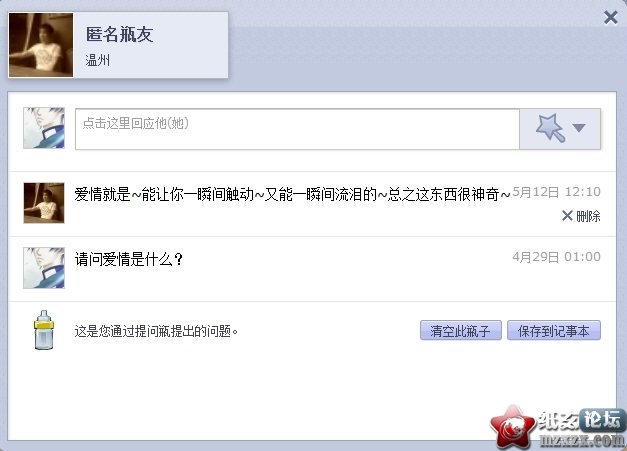Screen dimensions: 627x451
Task: Click the sepia avatar beside the love reply
Action: (x=44, y=203)
